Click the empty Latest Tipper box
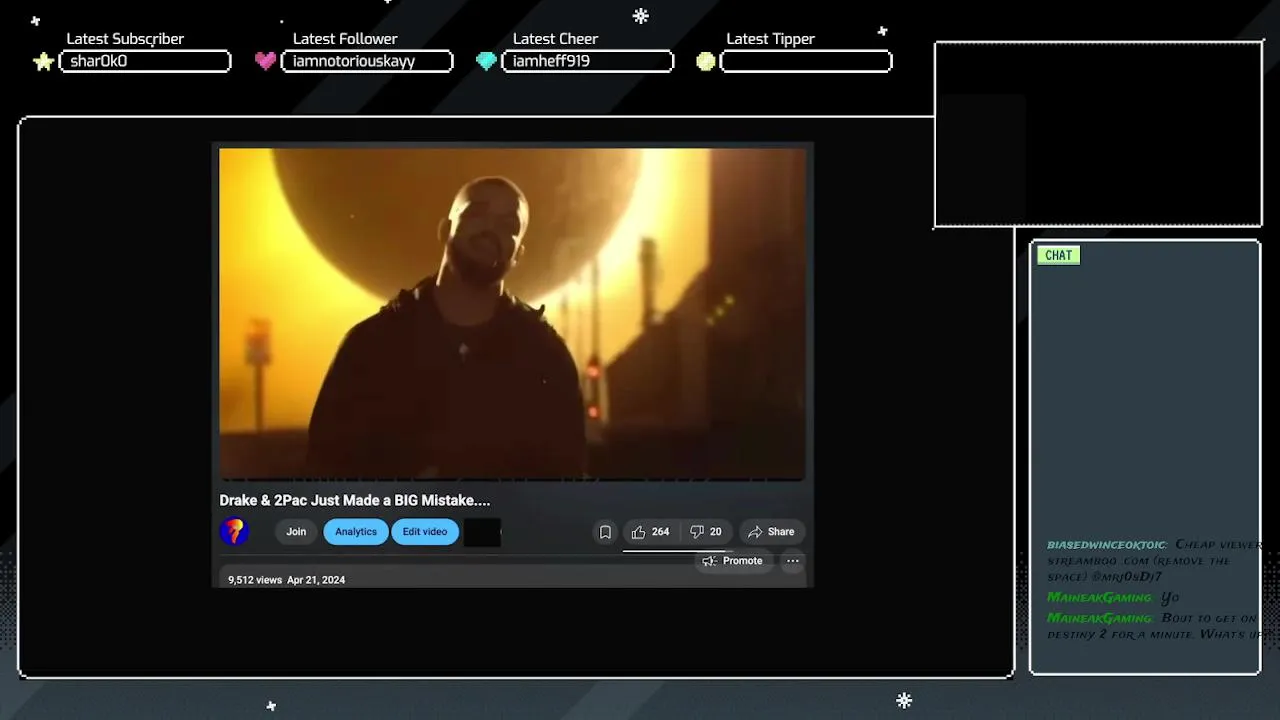 coord(806,61)
